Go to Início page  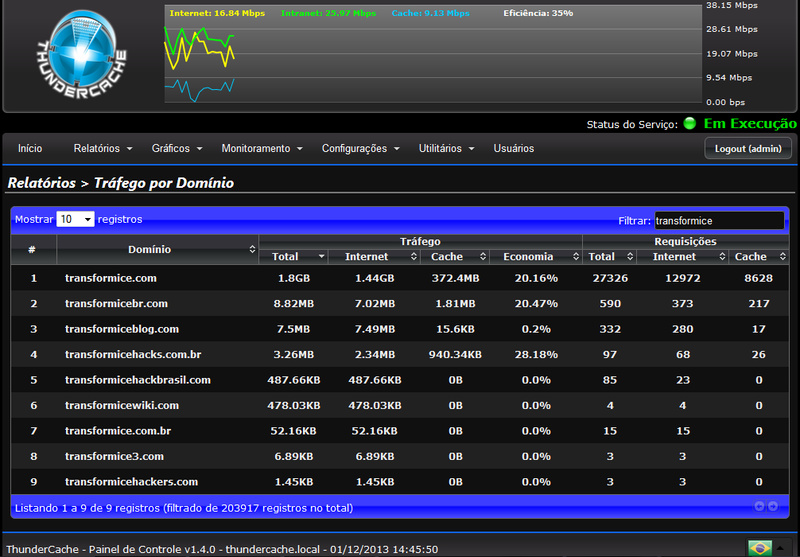pyautogui.click(x=30, y=148)
